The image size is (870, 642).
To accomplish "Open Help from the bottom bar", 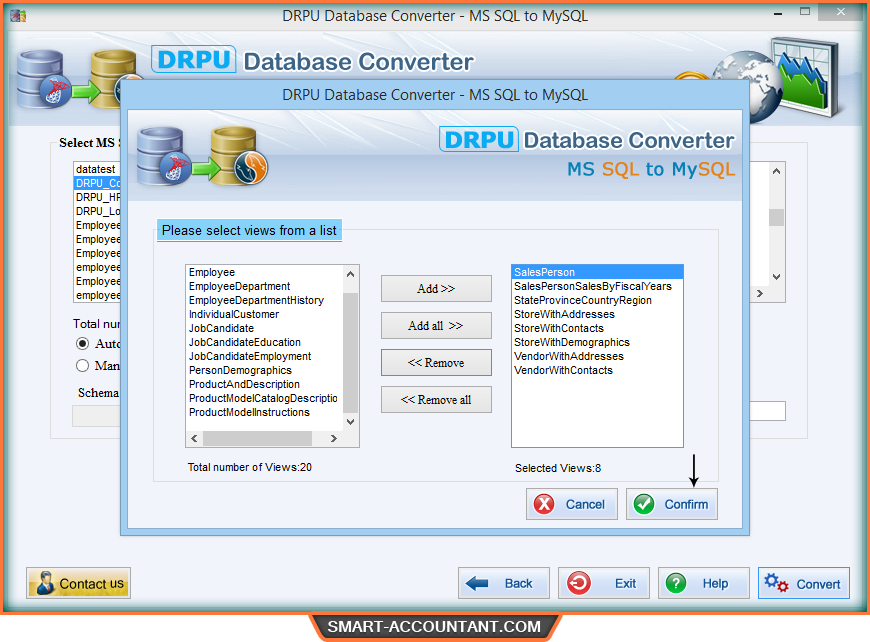I will coord(704,583).
